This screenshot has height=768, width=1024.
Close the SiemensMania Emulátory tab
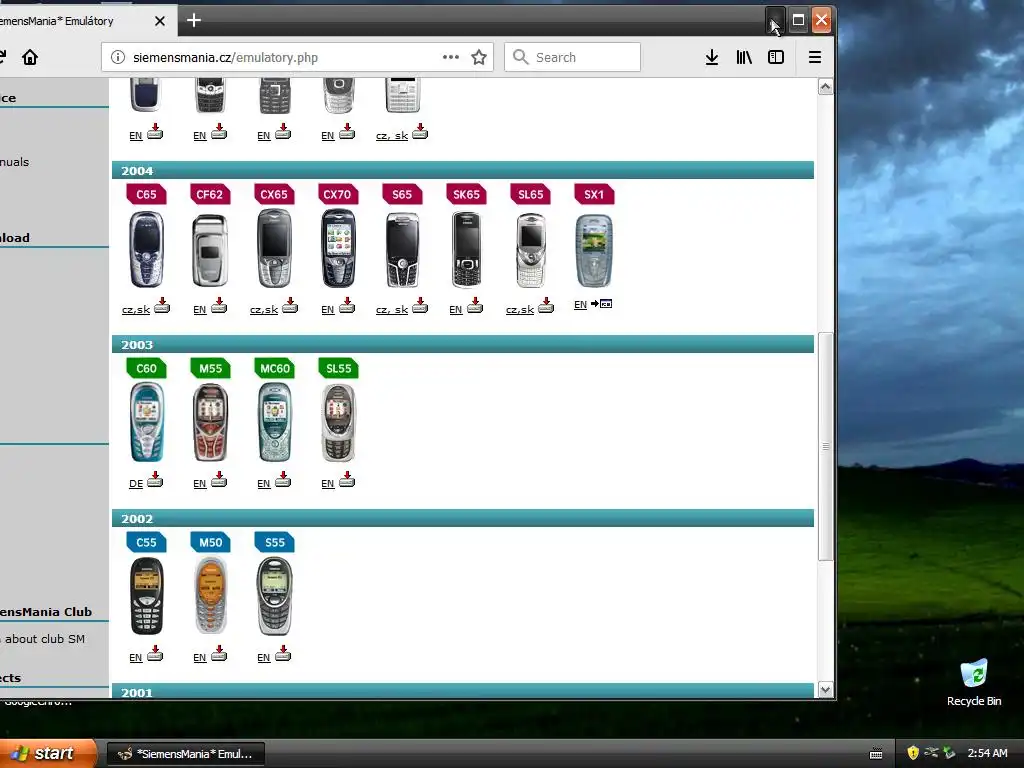[x=160, y=21]
